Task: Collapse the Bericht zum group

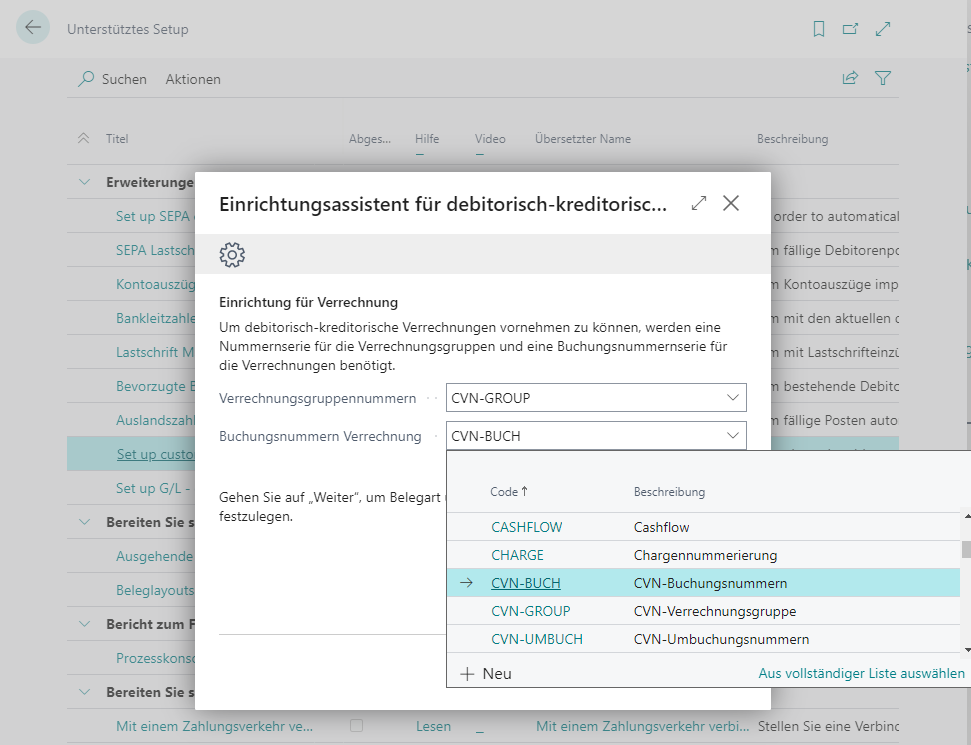Action: pyautogui.click(x=84, y=624)
